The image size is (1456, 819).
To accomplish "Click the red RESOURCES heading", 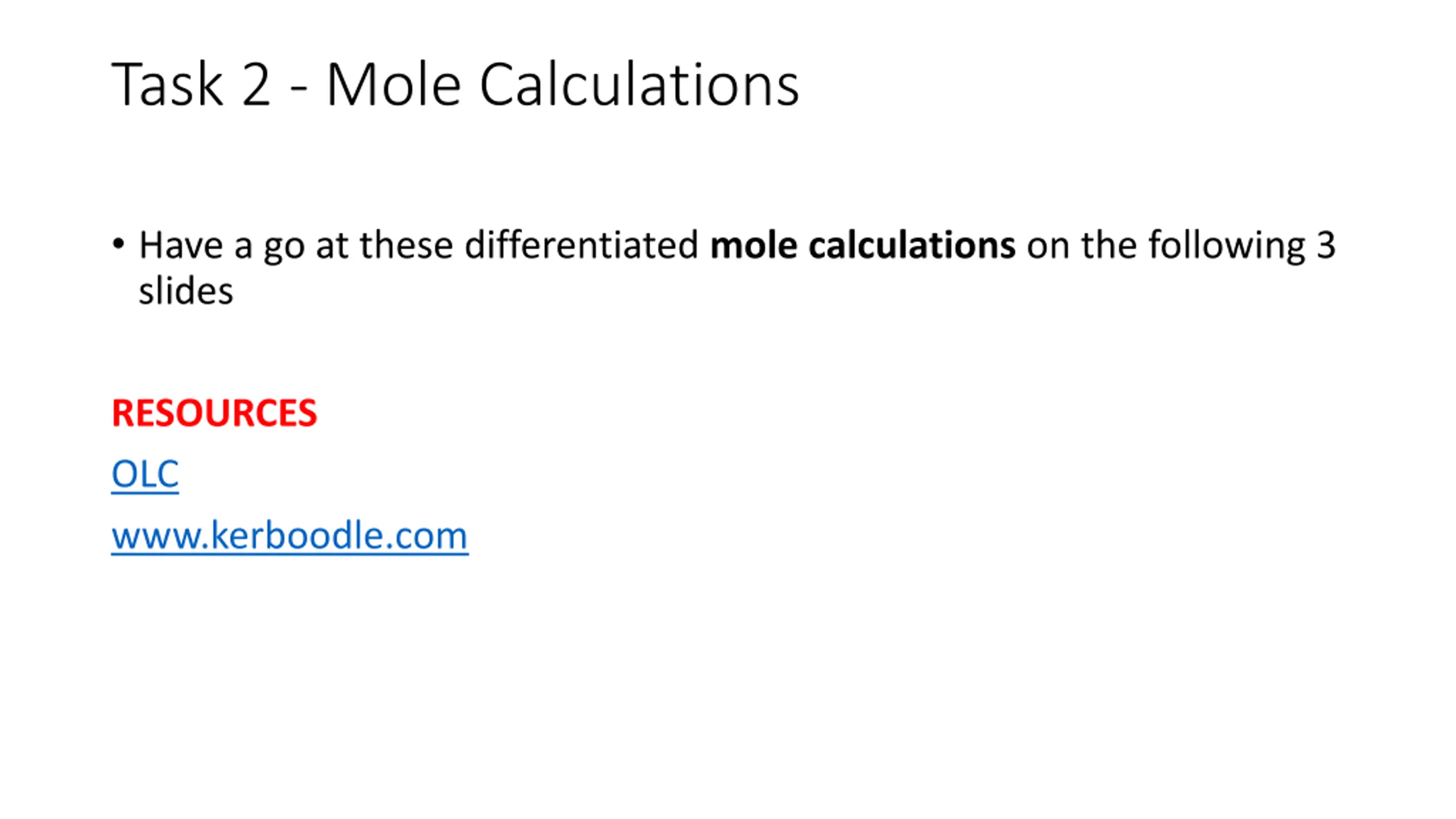I will coord(214,412).
